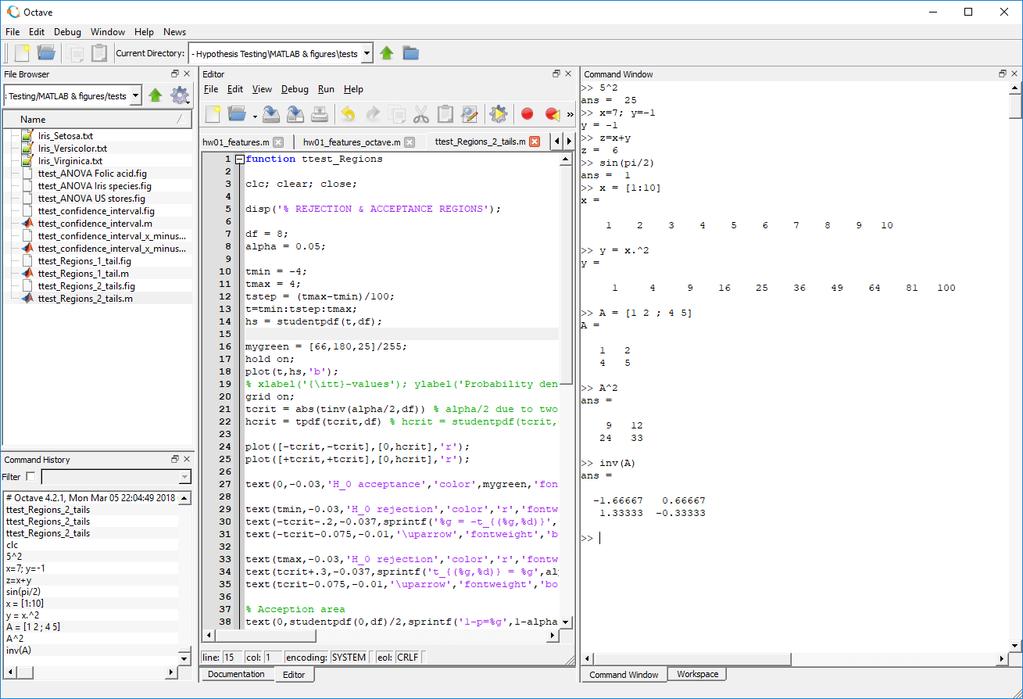Open File Browser path dropdown
The width and height of the screenshot is (1023, 699).
tap(135, 95)
